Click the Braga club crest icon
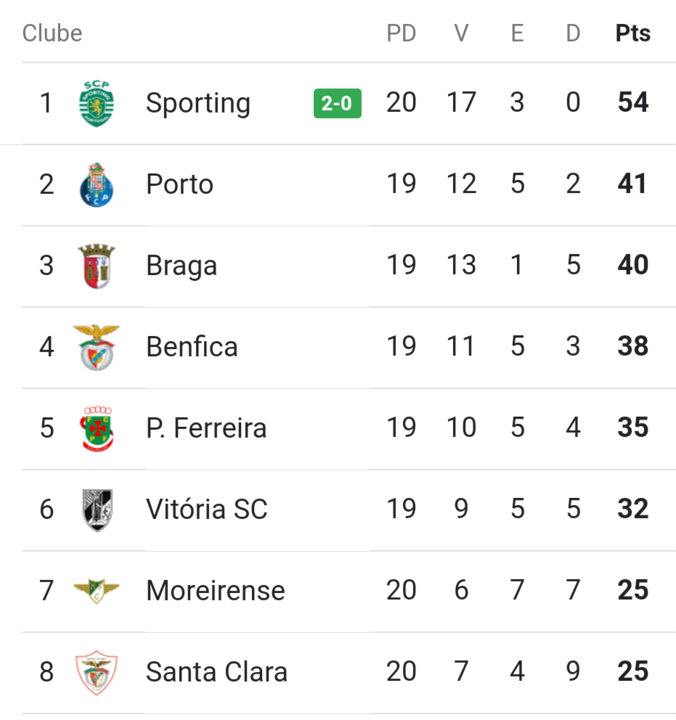This screenshot has width=676, height=720. (97, 266)
